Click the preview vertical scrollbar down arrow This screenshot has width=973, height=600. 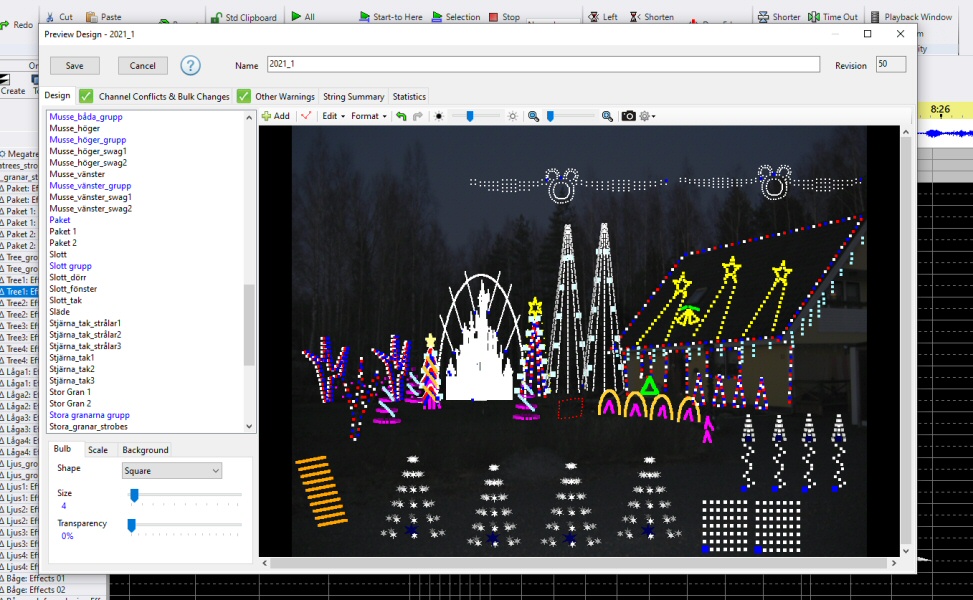(906, 551)
